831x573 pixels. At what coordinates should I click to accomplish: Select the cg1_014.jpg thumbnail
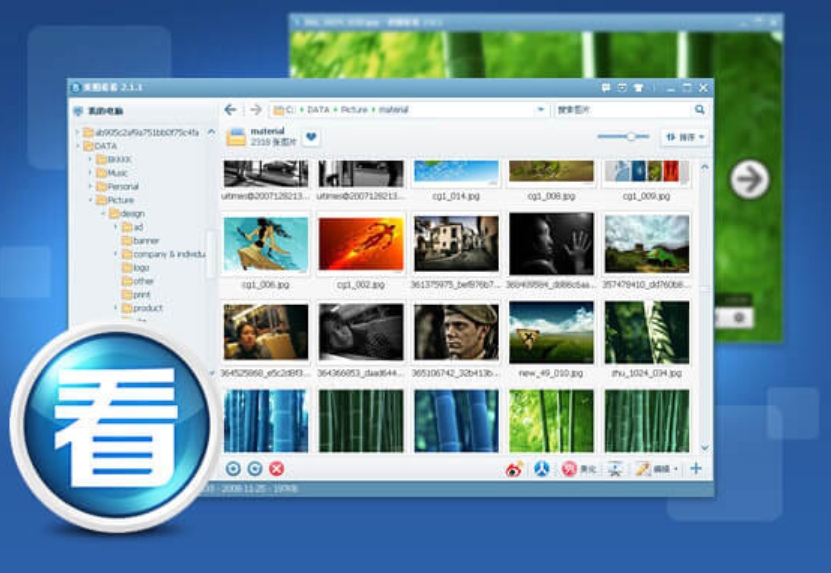pyautogui.click(x=456, y=173)
